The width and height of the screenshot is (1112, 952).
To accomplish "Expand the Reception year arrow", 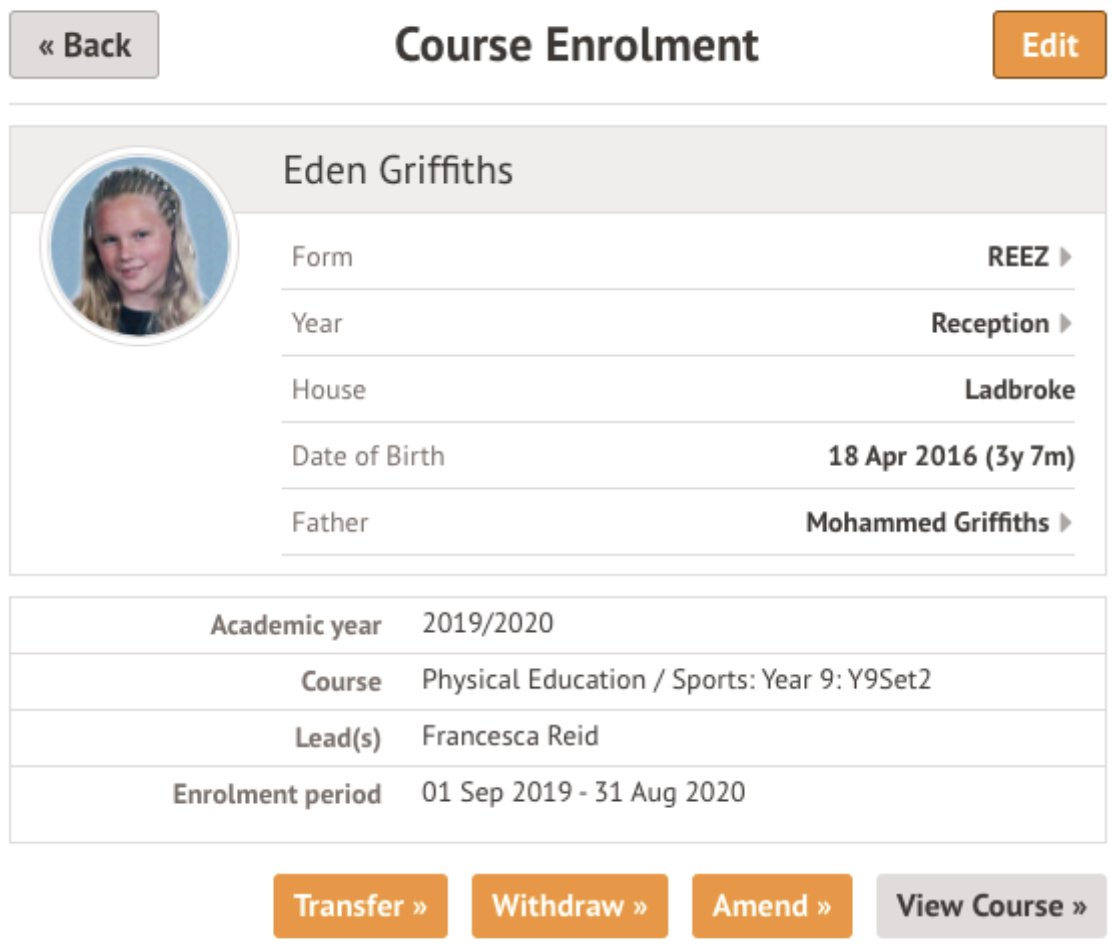I will click(x=1066, y=324).
